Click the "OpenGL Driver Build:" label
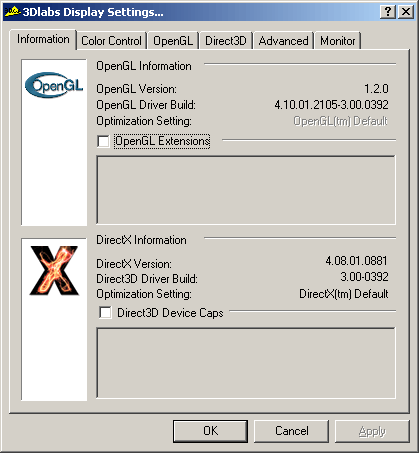Image resolution: width=419 pixels, height=453 pixels. [x=146, y=105]
